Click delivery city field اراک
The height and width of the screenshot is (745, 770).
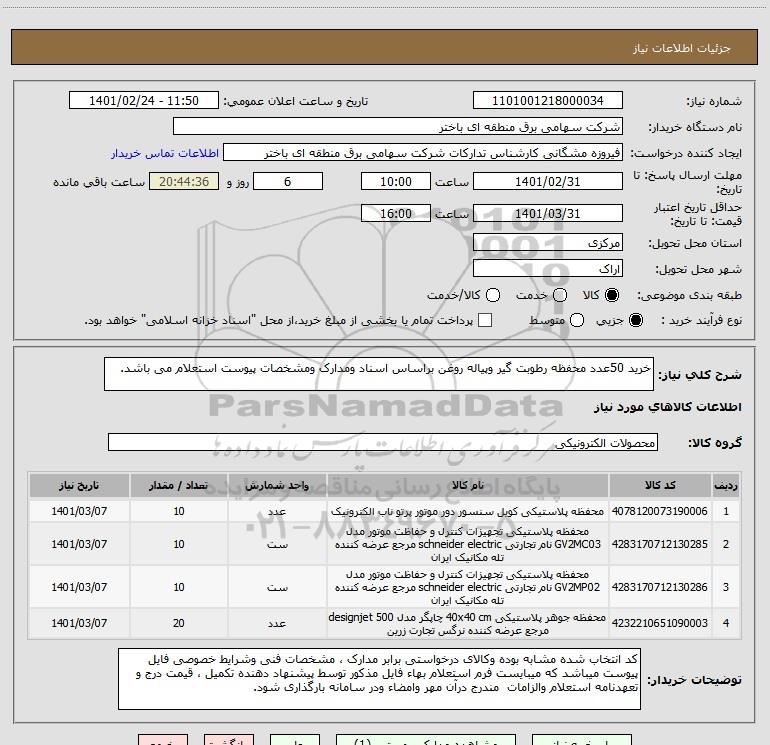tap(548, 269)
